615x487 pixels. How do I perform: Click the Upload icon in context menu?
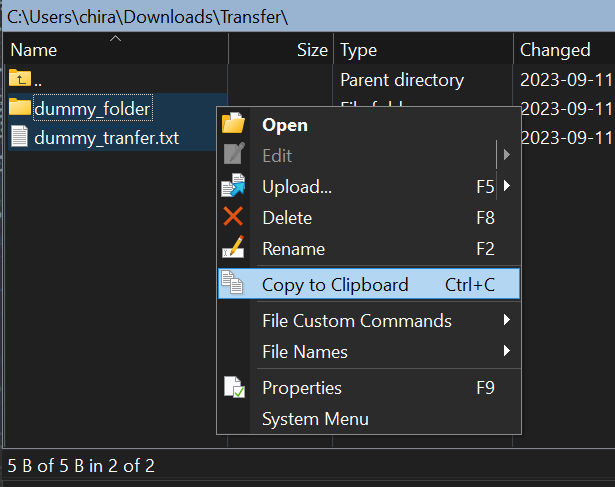(233, 187)
